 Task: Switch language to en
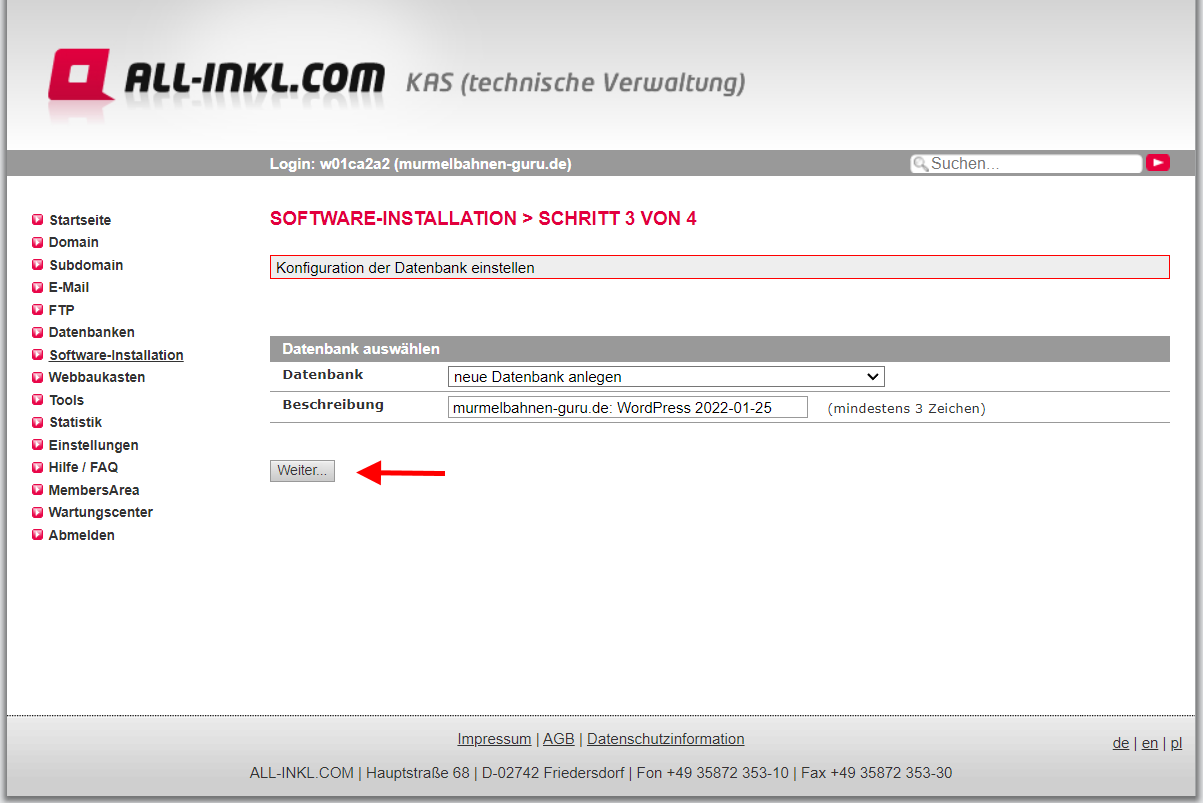pyautogui.click(x=1150, y=743)
